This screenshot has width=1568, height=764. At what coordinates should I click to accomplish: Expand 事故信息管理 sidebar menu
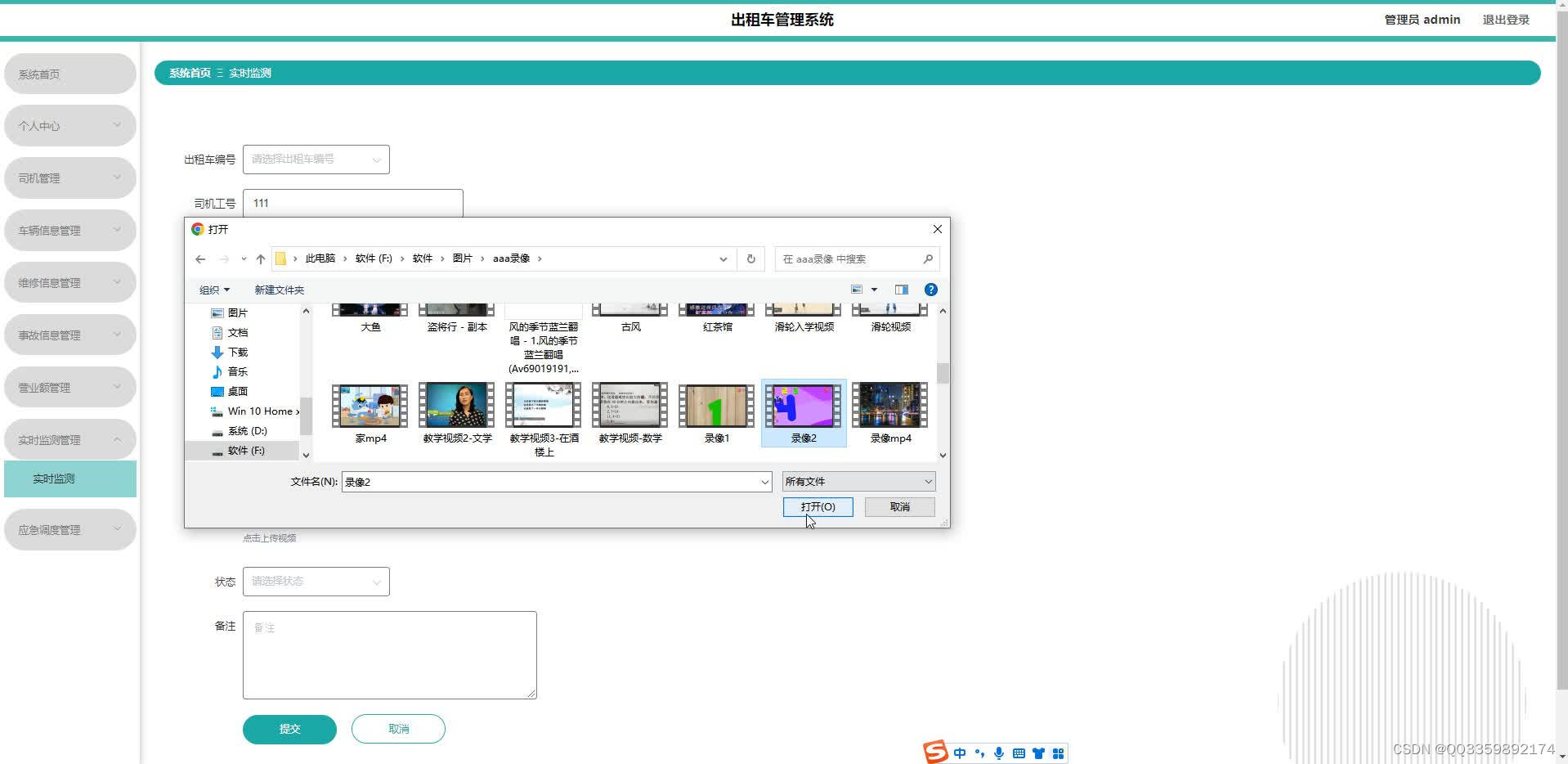click(x=70, y=335)
